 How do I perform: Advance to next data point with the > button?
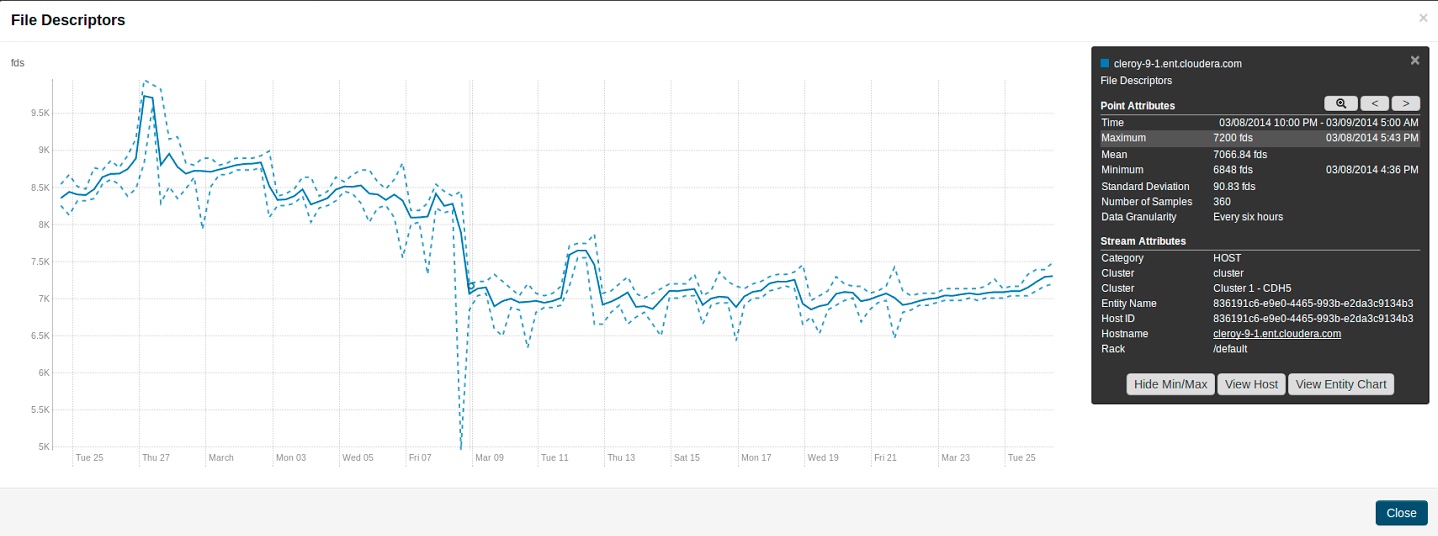point(1406,103)
